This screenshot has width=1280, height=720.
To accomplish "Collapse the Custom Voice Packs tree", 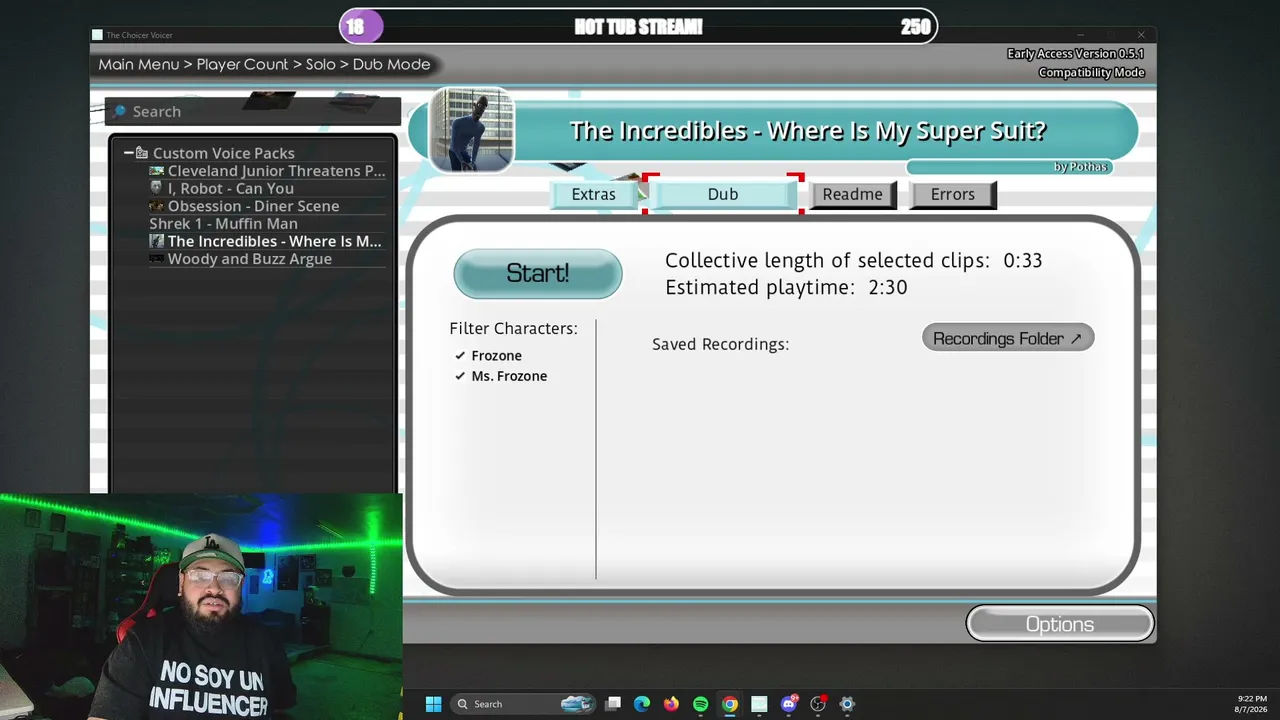I will (x=128, y=153).
